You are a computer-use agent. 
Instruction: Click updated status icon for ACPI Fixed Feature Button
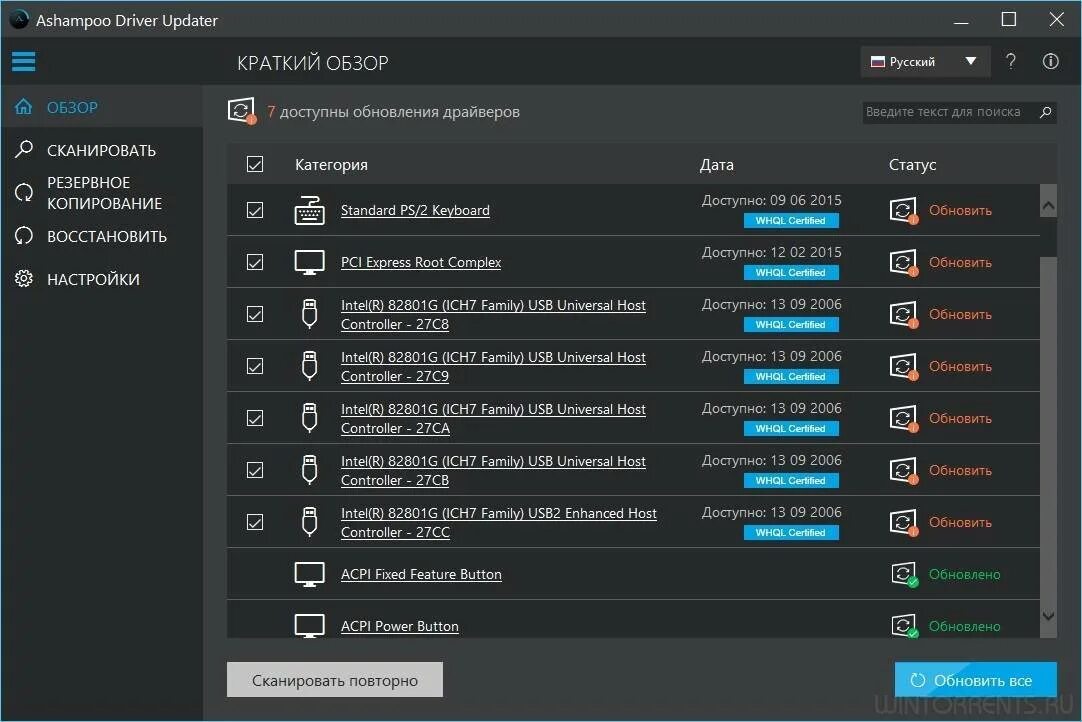tap(903, 574)
